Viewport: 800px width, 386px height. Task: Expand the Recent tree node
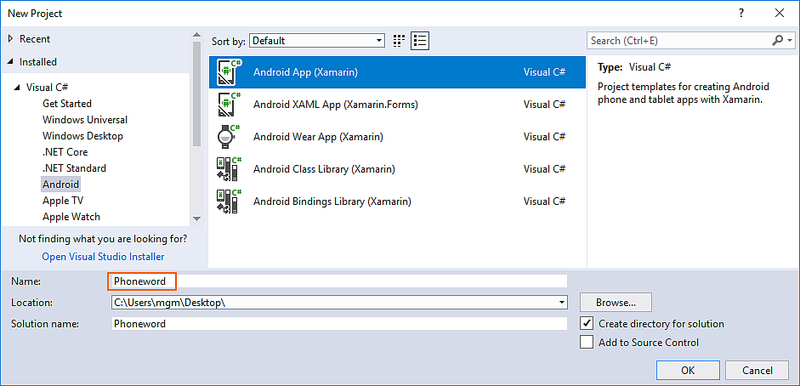coord(10,39)
